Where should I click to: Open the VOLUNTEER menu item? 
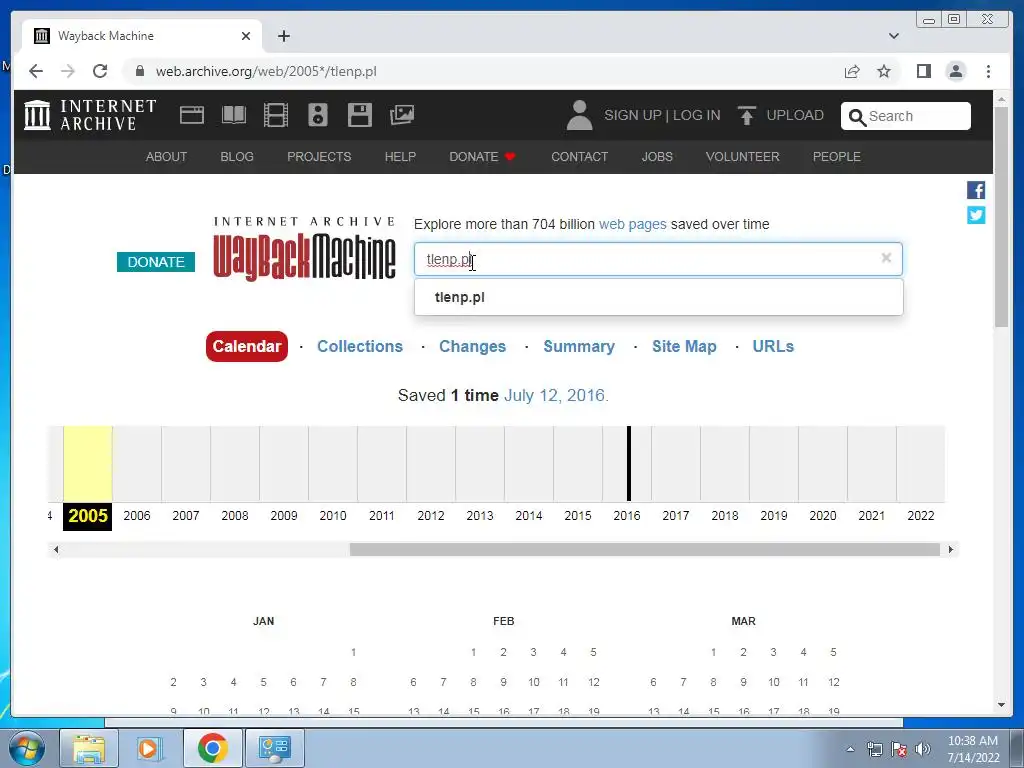pyautogui.click(x=742, y=157)
